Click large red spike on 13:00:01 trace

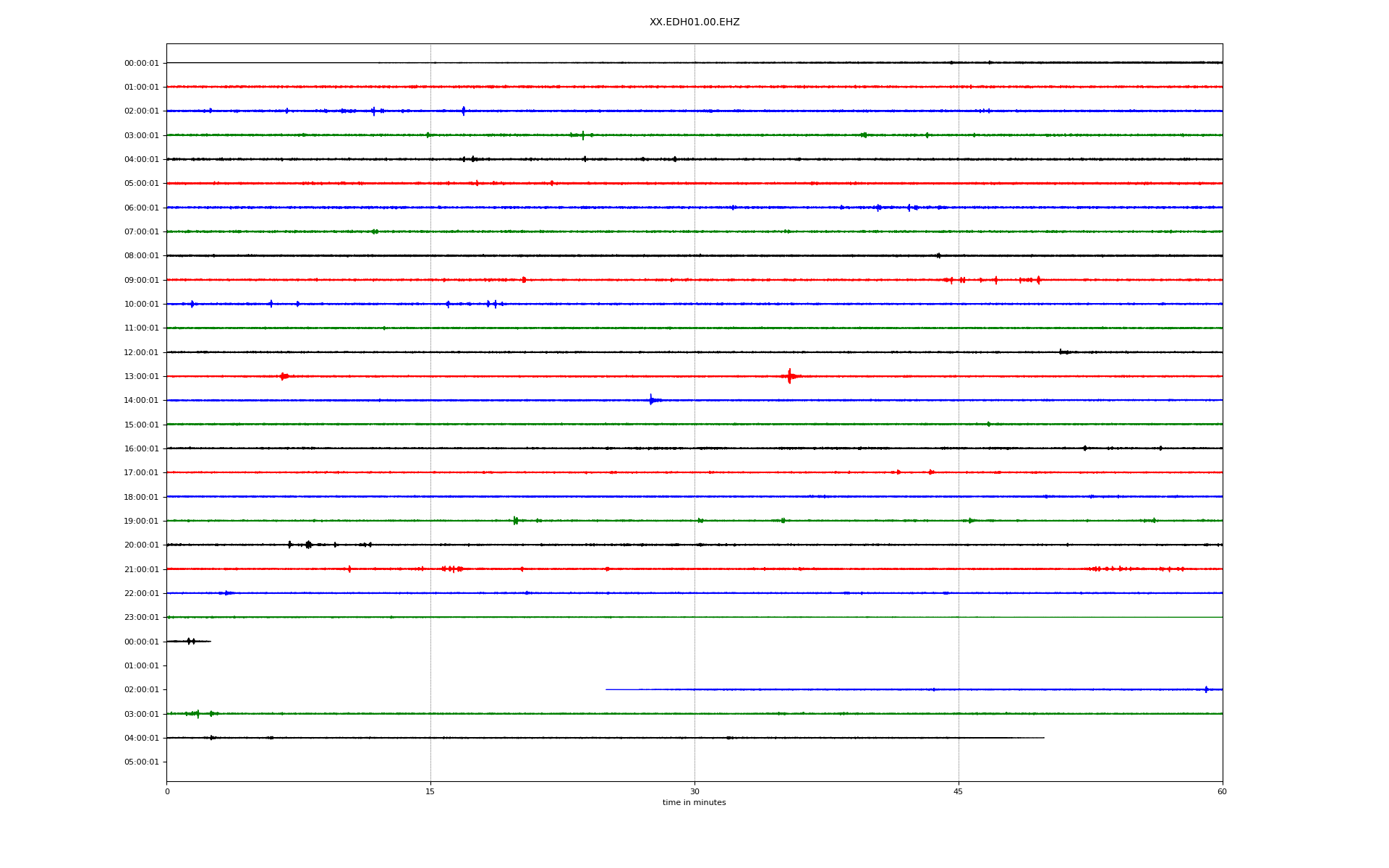(x=789, y=376)
